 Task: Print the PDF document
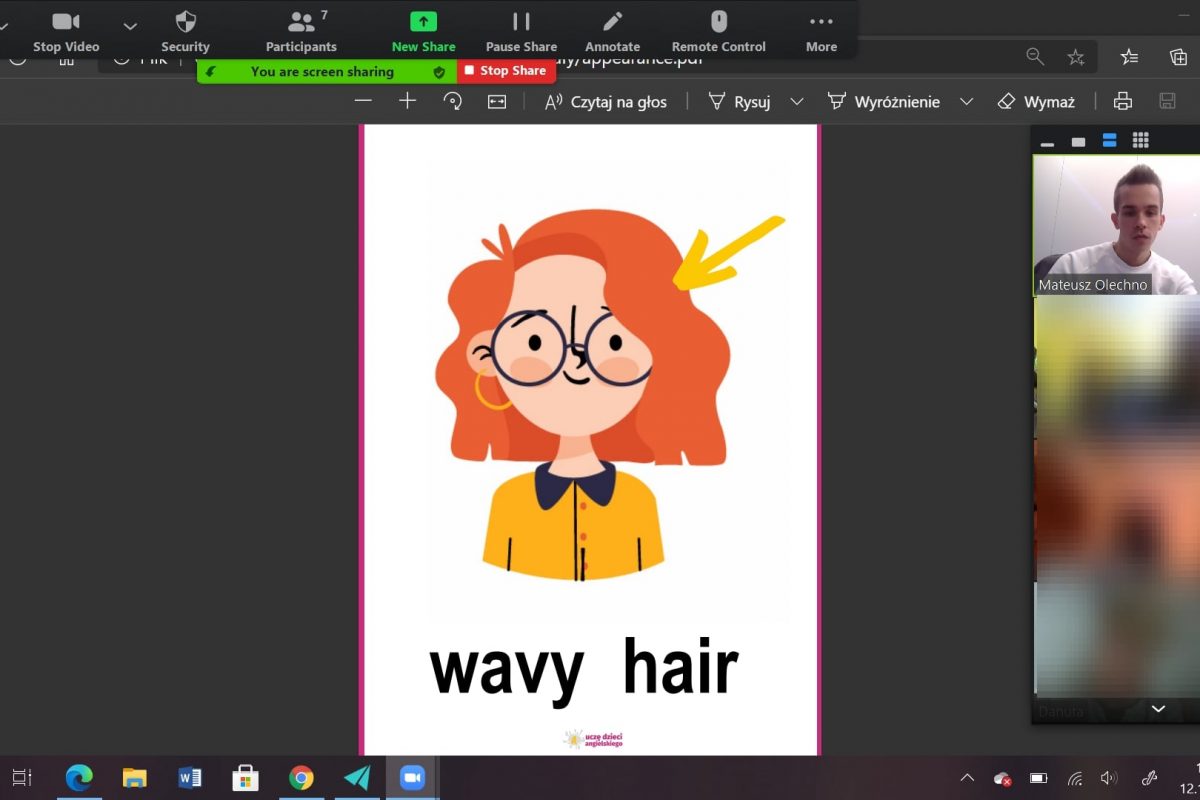pyautogui.click(x=1123, y=101)
